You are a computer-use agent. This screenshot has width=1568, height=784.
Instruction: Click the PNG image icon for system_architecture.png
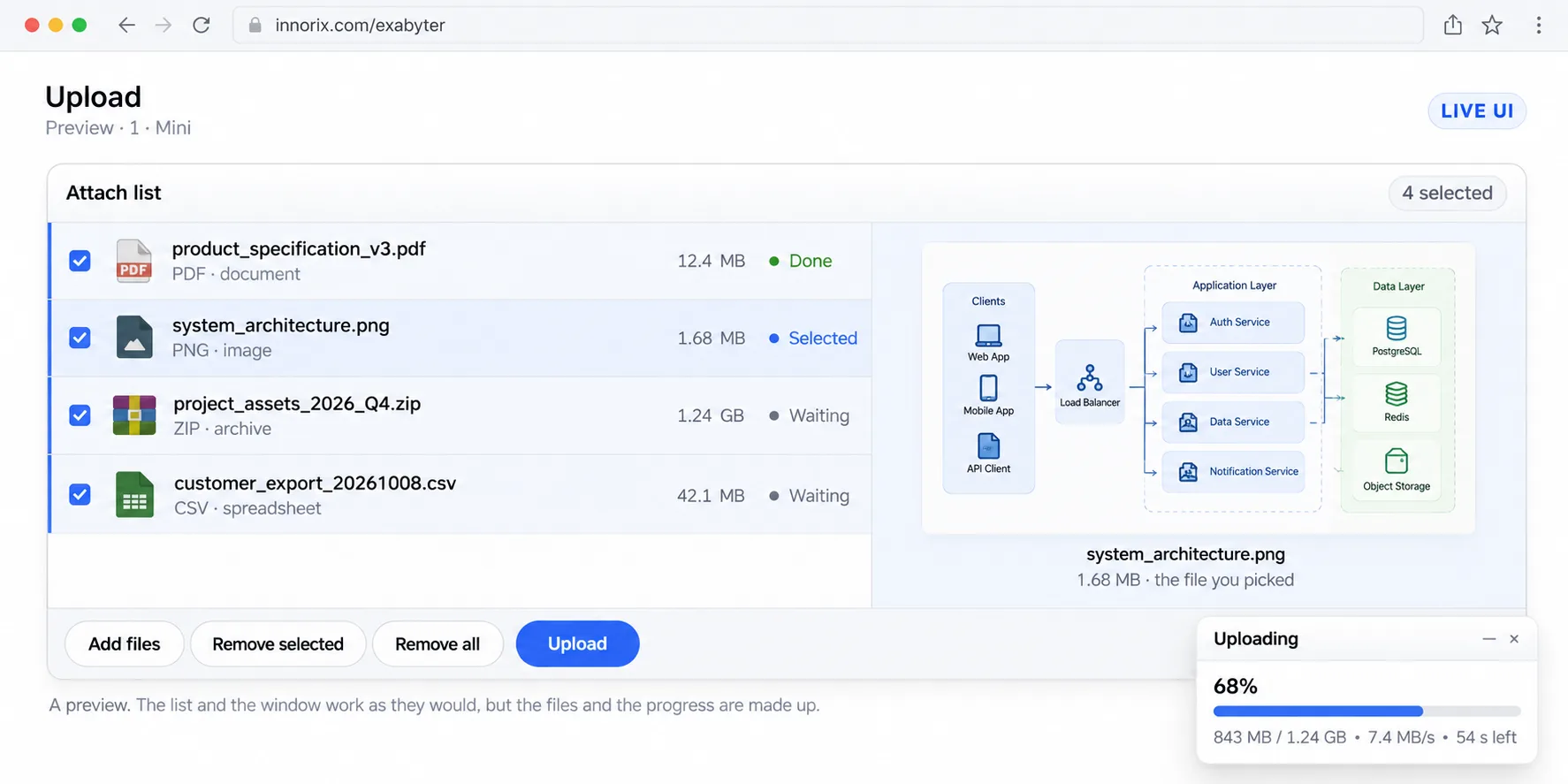point(134,337)
